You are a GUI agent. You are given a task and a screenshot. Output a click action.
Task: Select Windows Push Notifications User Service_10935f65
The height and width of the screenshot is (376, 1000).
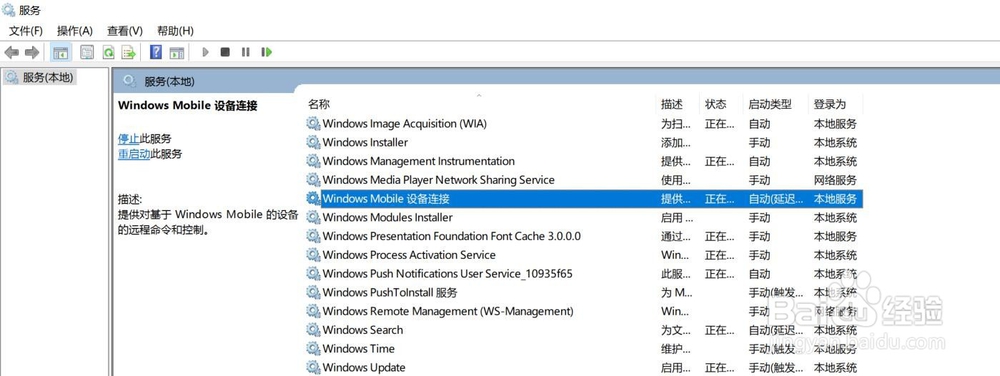(448, 273)
